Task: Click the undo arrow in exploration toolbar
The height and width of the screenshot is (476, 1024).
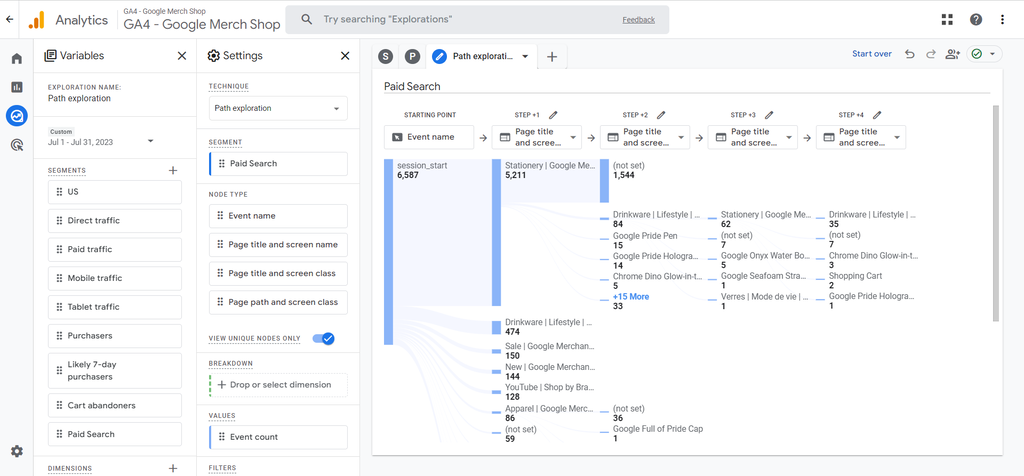Action: (x=909, y=54)
